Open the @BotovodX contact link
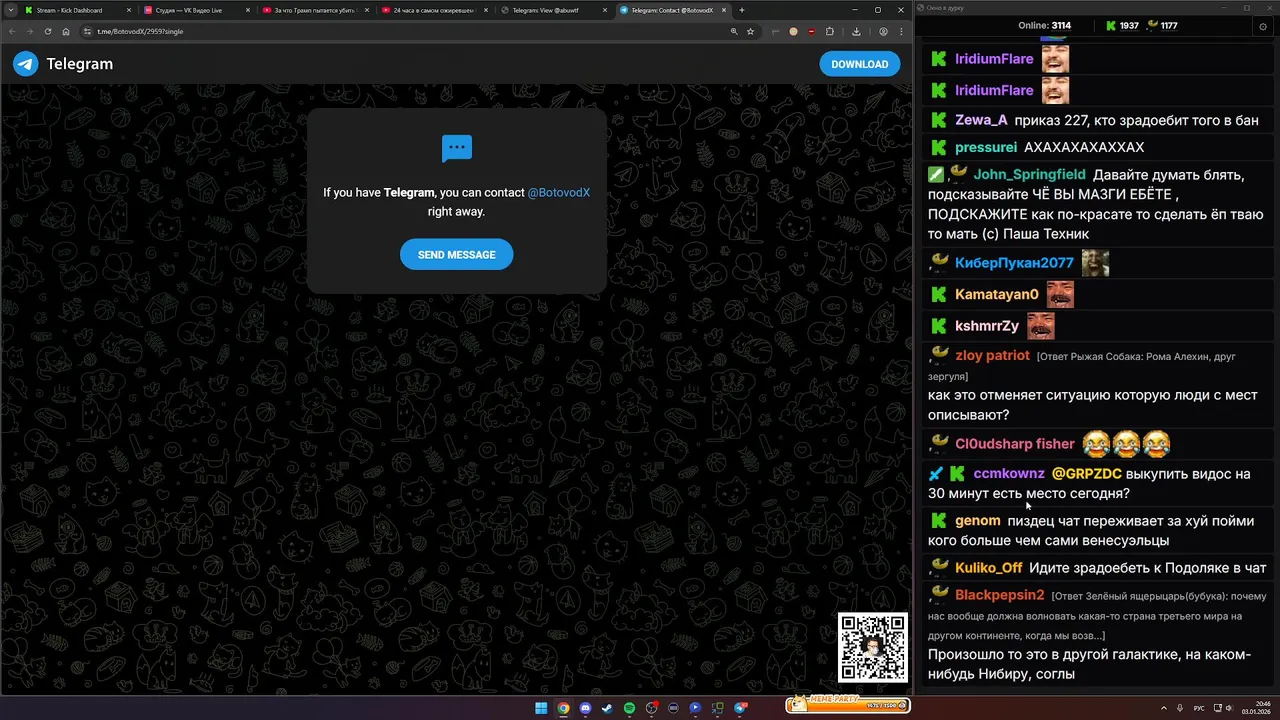The image size is (1280, 720). [559, 192]
